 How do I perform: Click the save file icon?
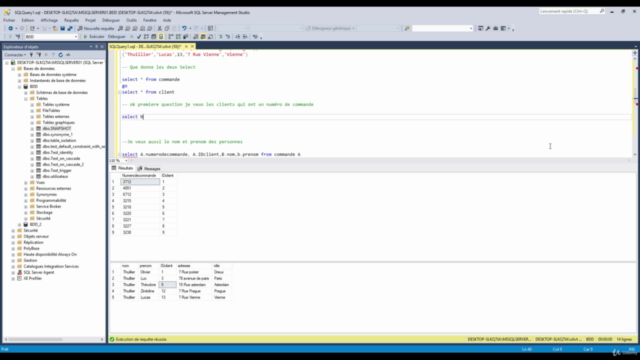[x=62, y=29]
